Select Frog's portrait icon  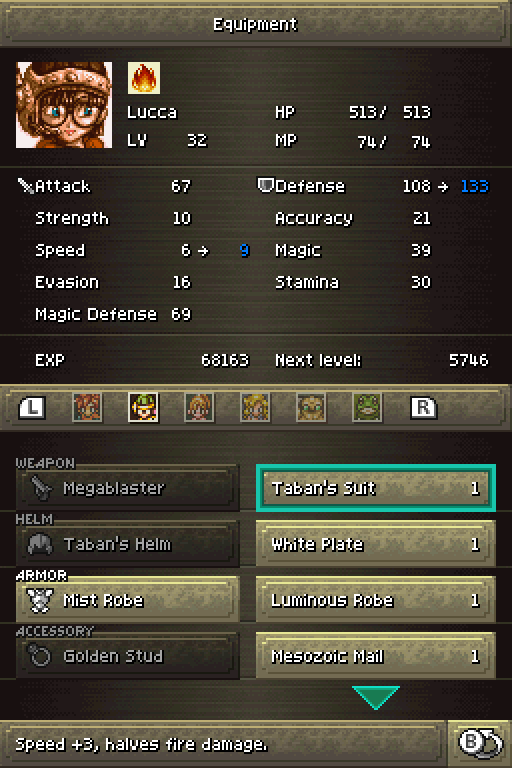click(367, 407)
